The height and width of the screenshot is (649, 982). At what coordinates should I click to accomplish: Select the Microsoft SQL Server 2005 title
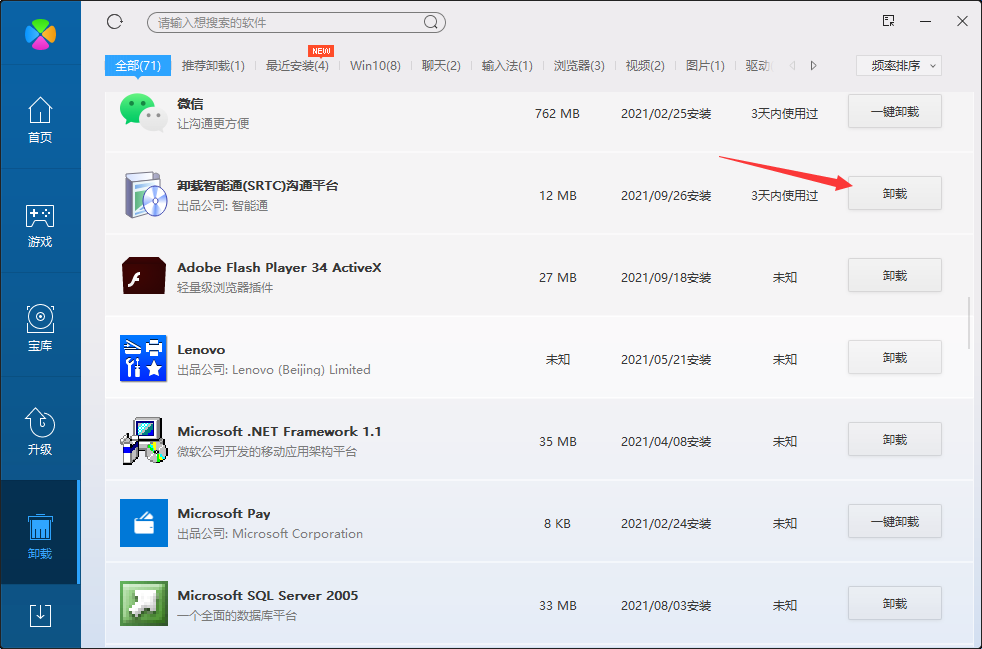pos(267,596)
